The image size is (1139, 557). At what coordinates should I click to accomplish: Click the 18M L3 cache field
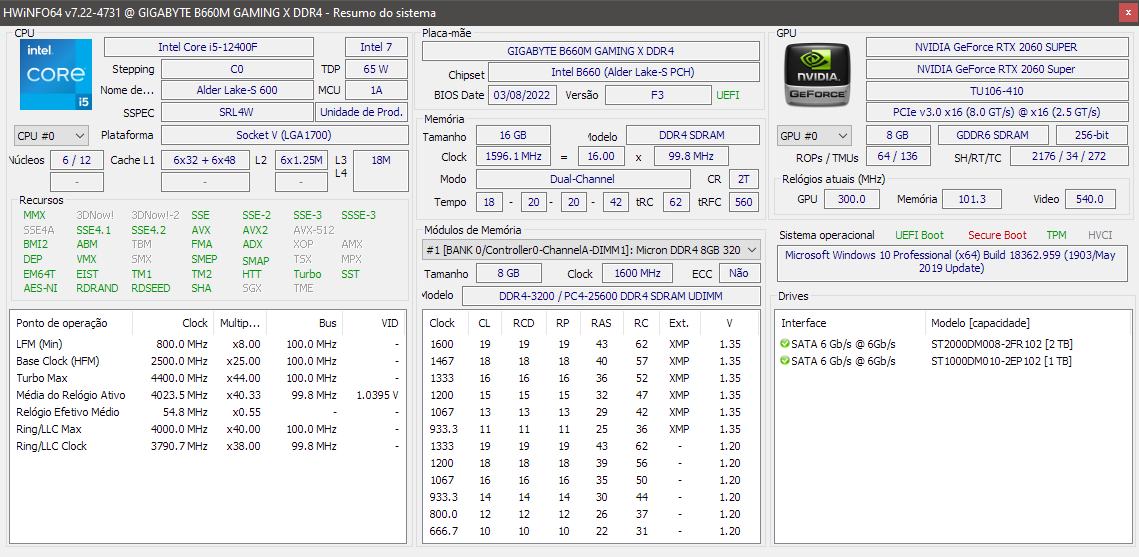381,171
